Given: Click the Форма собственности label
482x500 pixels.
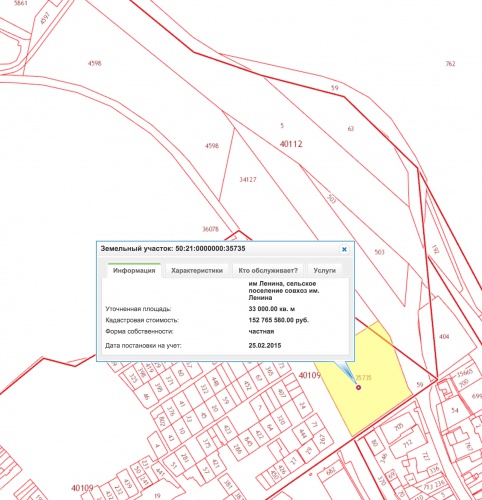Looking at the screenshot, I should [x=139, y=331].
